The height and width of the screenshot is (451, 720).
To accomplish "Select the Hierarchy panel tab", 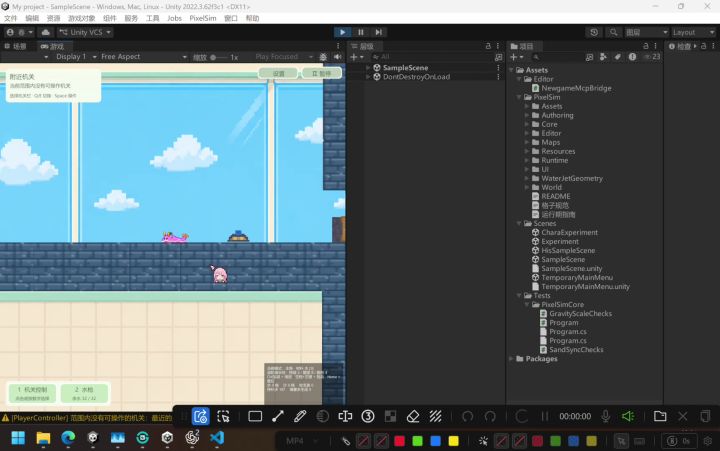I will click(363, 46).
